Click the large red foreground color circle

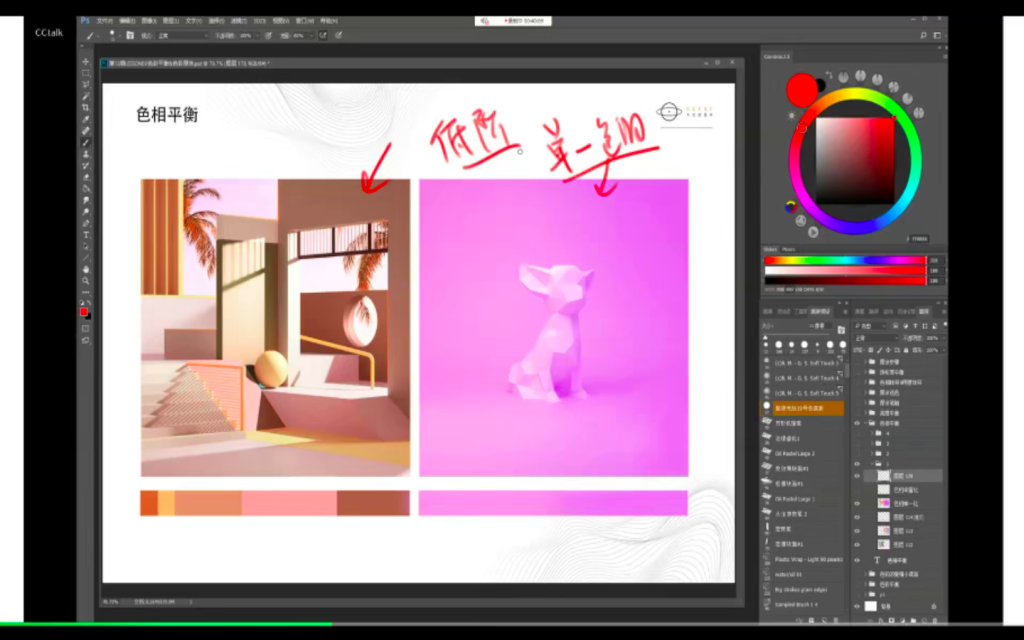click(801, 91)
